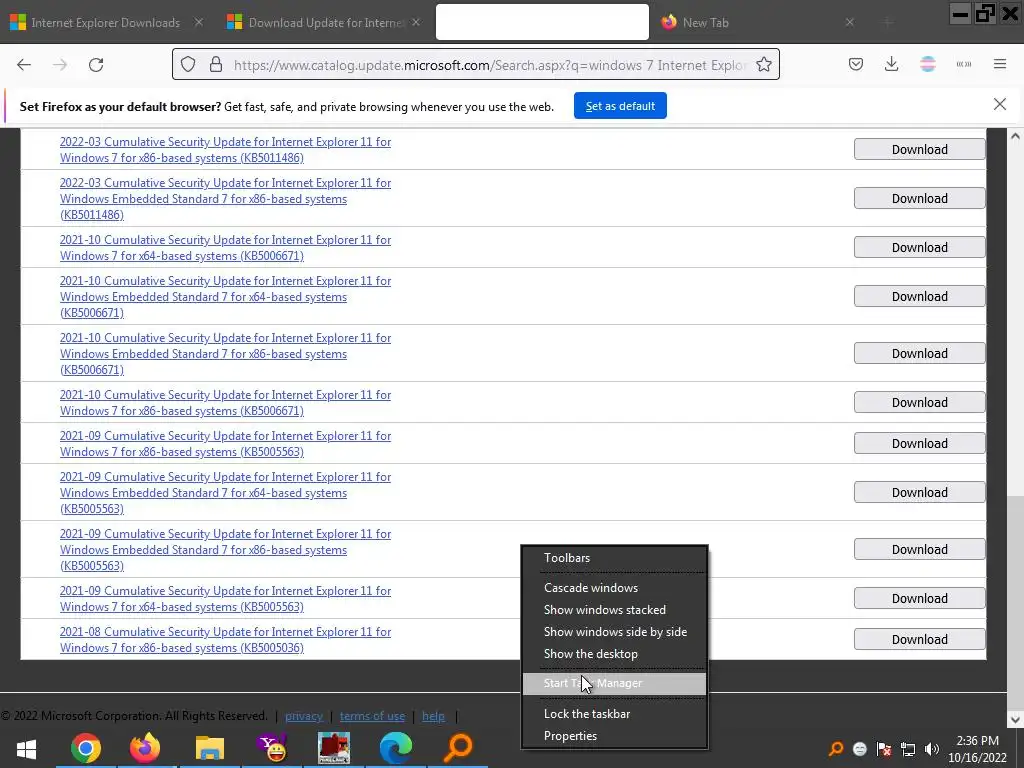Click the address bar URL field

pyautogui.click(x=490, y=65)
